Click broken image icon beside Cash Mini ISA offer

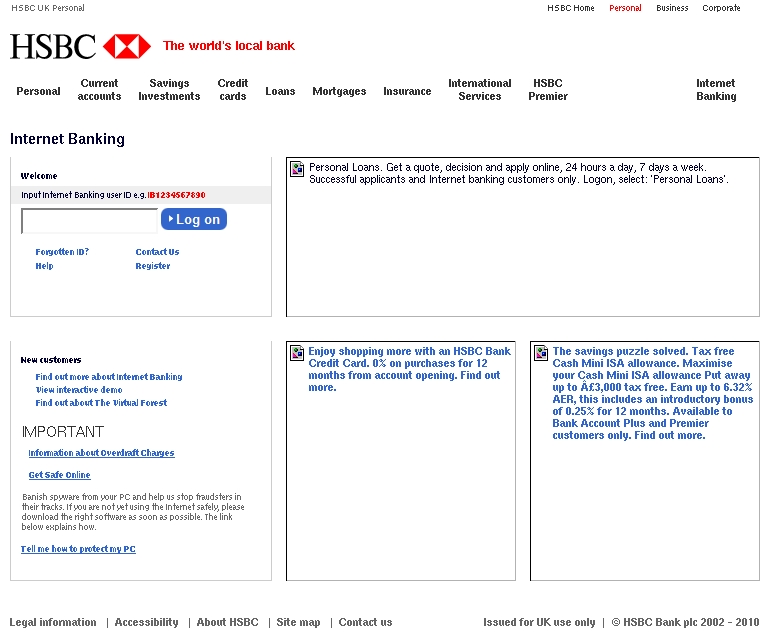[x=541, y=353]
